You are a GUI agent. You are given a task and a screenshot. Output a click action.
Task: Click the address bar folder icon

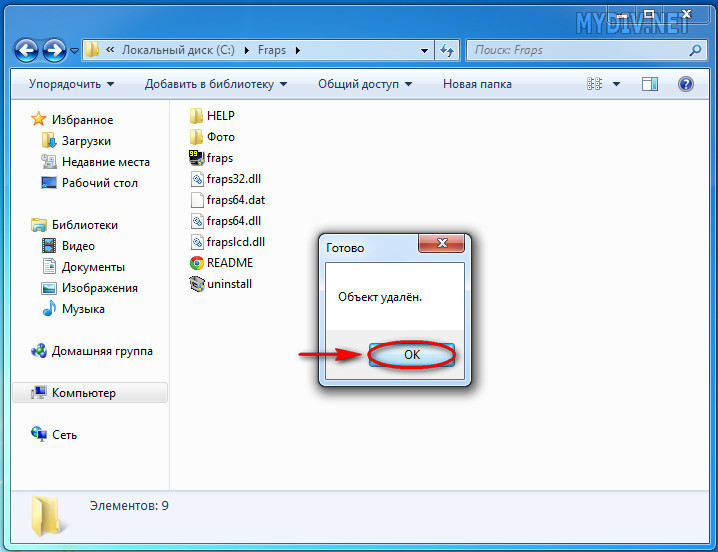92,49
